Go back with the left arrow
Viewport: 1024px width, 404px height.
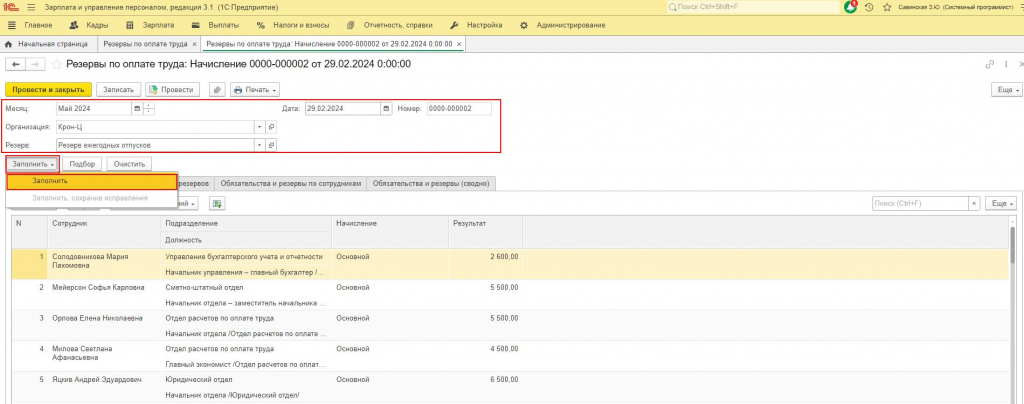click(15, 65)
